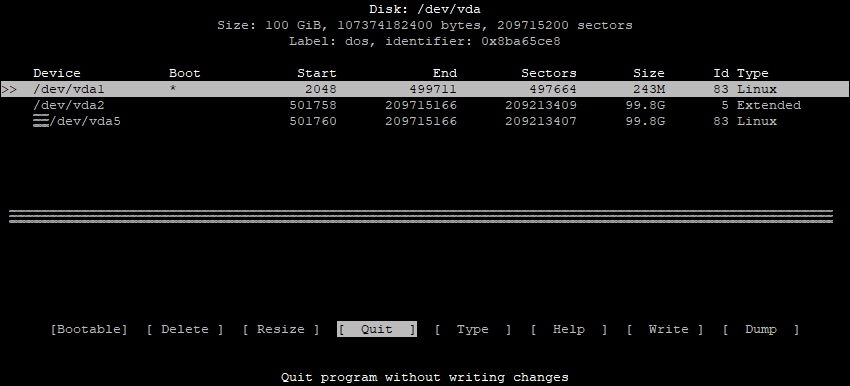
Task: Click the Boot column header
Action: [x=184, y=73]
